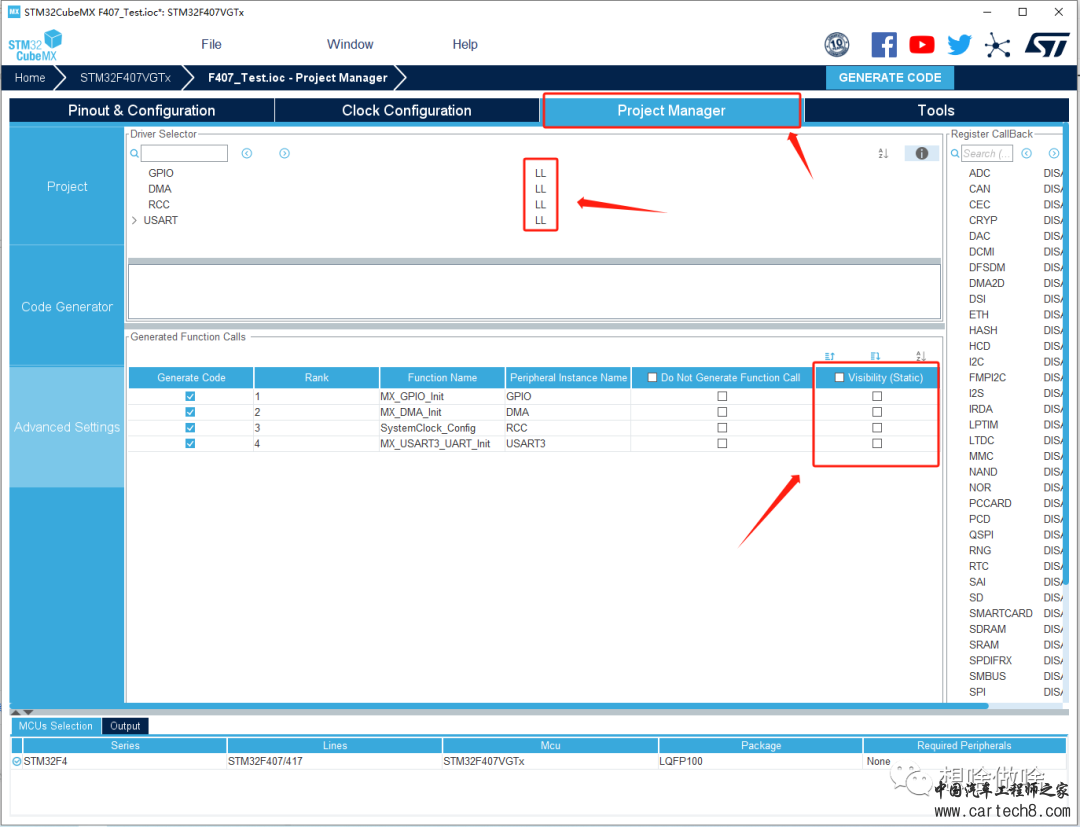Select the MX_GPIO_Init function name cell
This screenshot has width=1080, height=827.
(x=442, y=397)
